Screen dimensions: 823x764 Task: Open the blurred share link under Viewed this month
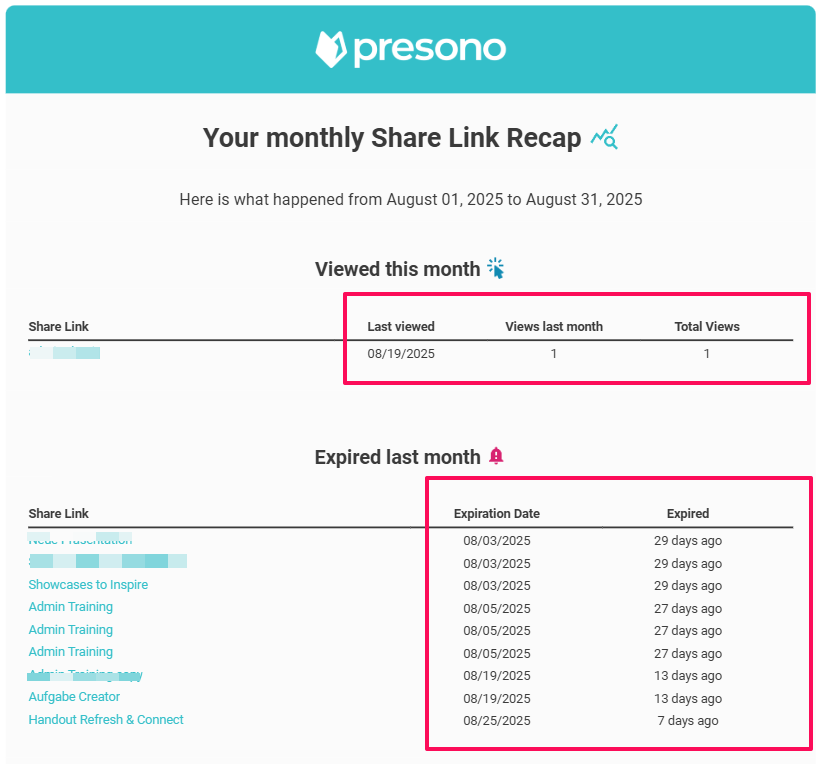(x=65, y=353)
